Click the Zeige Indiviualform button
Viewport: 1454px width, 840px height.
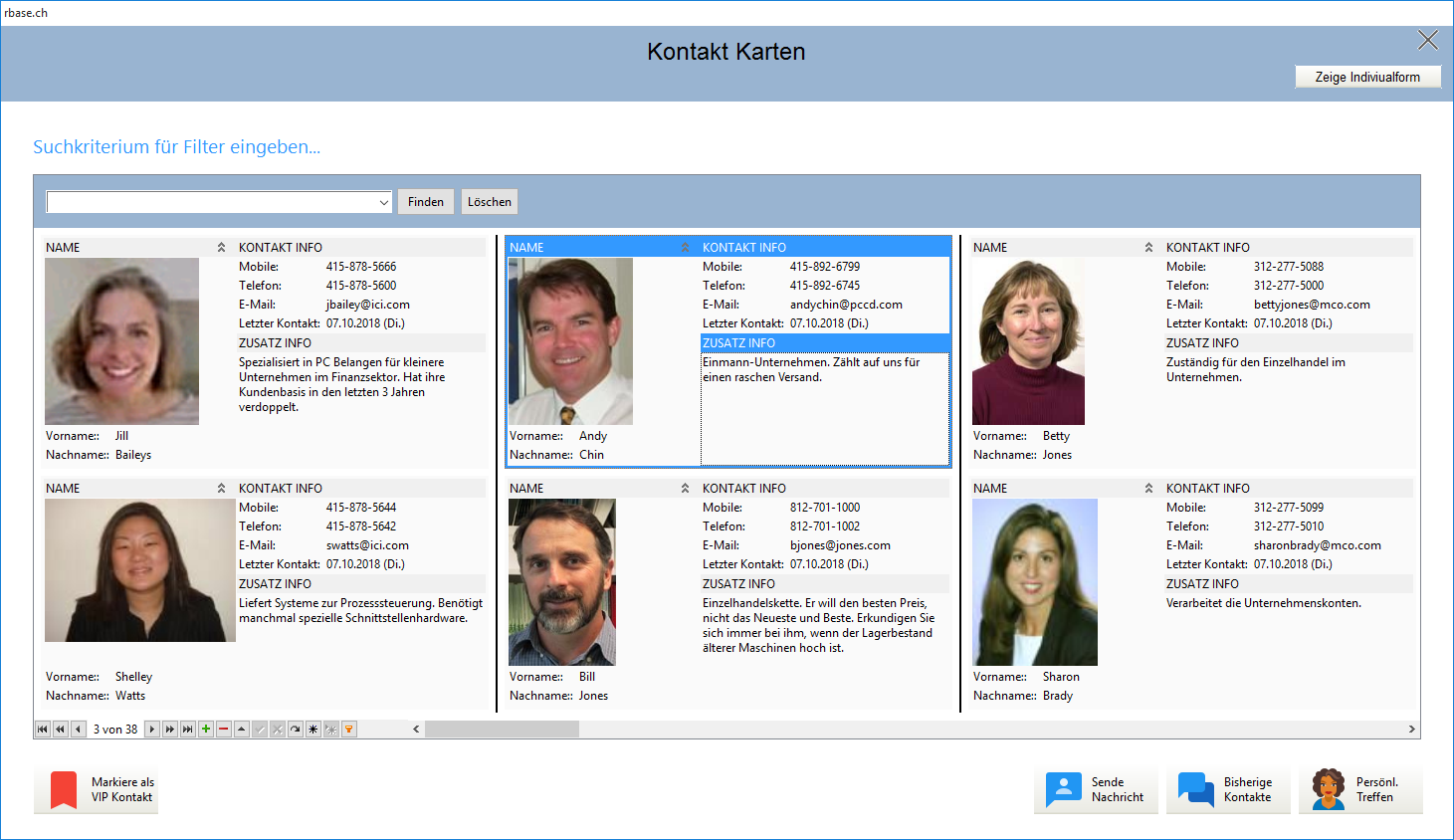coord(1367,77)
